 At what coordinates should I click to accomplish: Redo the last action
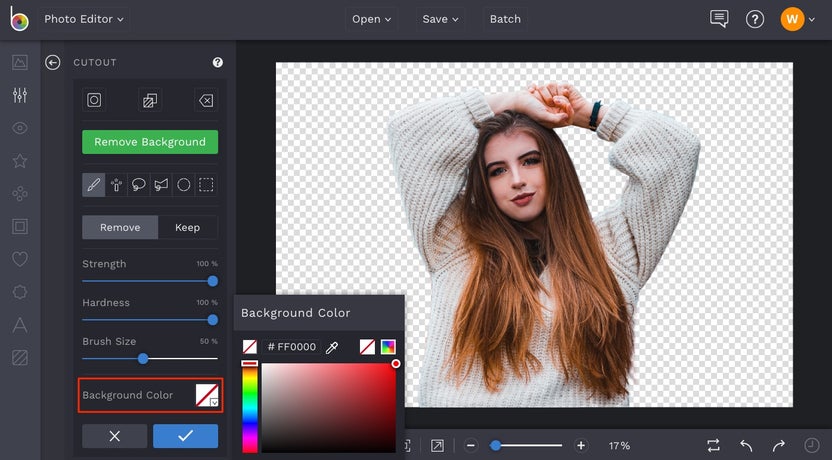778,446
